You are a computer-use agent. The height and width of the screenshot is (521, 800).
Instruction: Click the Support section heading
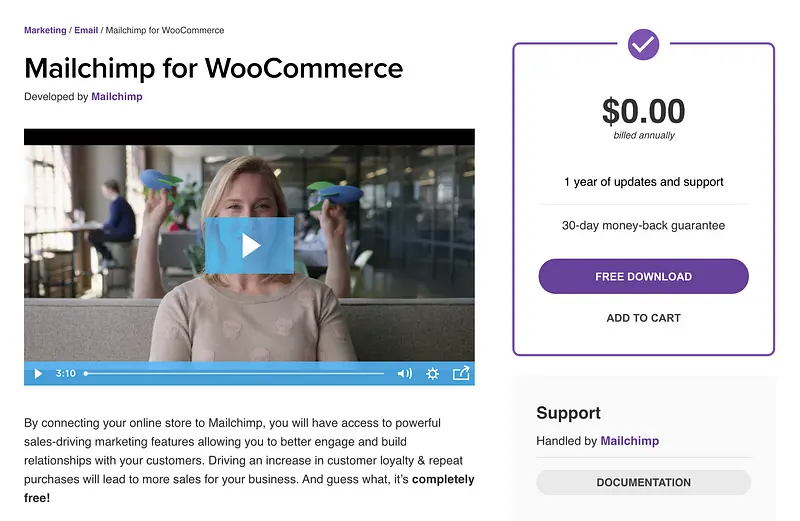(x=568, y=412)
